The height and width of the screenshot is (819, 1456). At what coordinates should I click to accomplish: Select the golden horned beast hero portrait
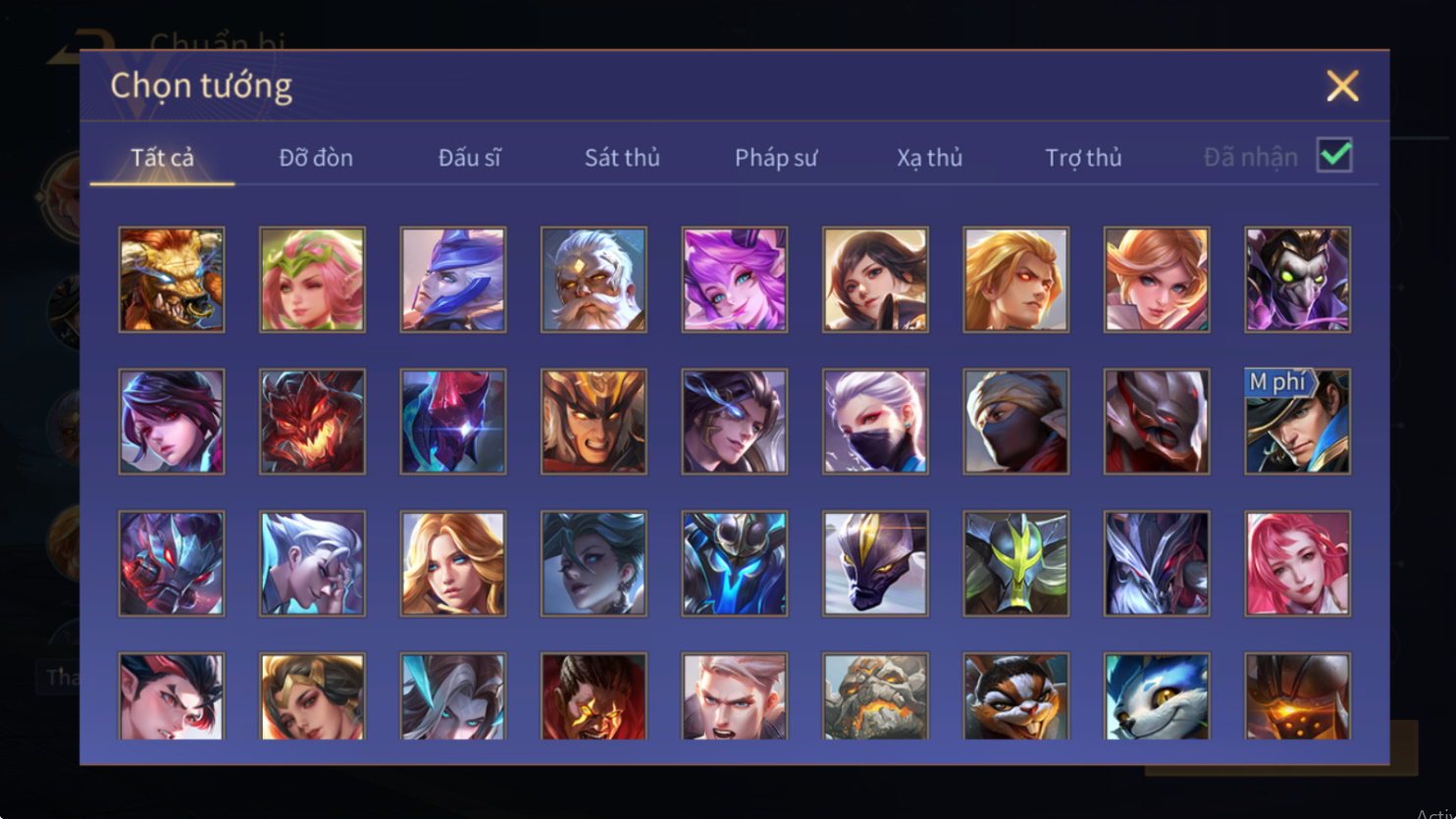coord(172,280)
